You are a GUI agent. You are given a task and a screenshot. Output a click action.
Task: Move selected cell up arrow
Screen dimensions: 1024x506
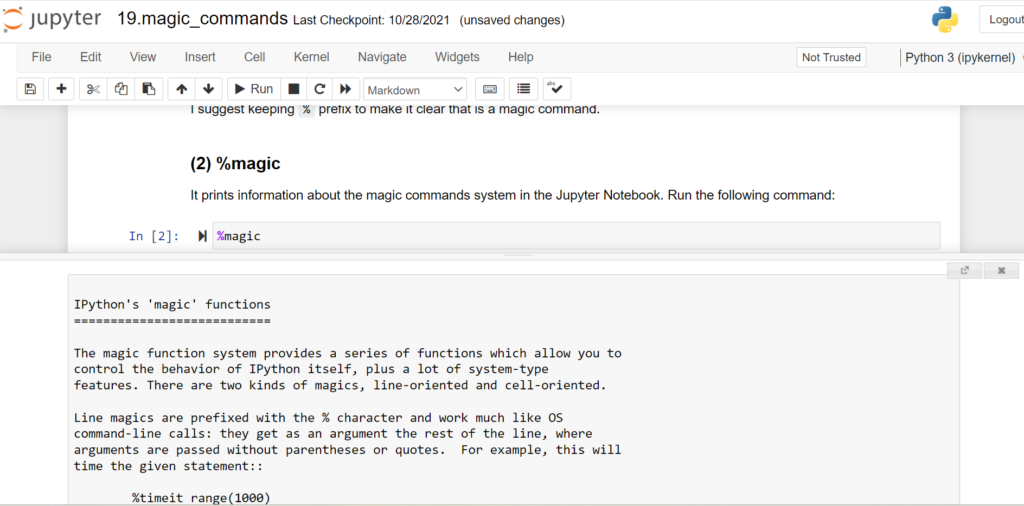182,89
